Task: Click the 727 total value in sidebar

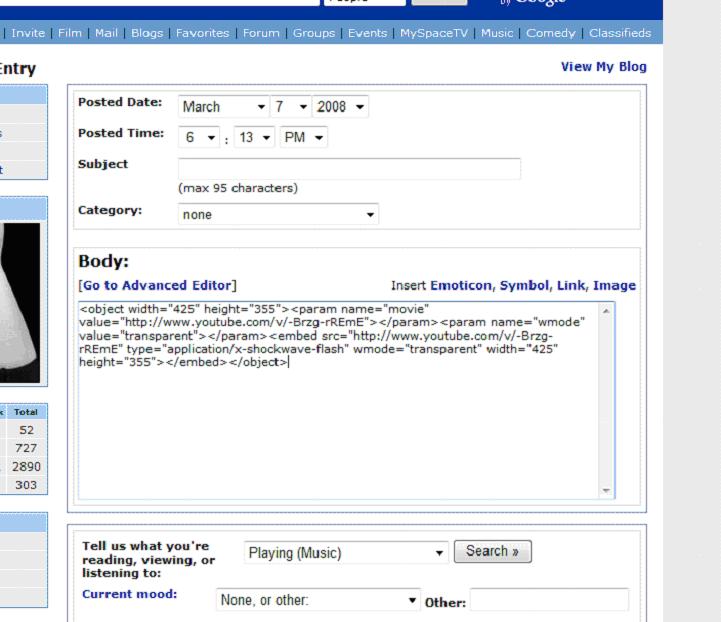Action: click(26, 448)
